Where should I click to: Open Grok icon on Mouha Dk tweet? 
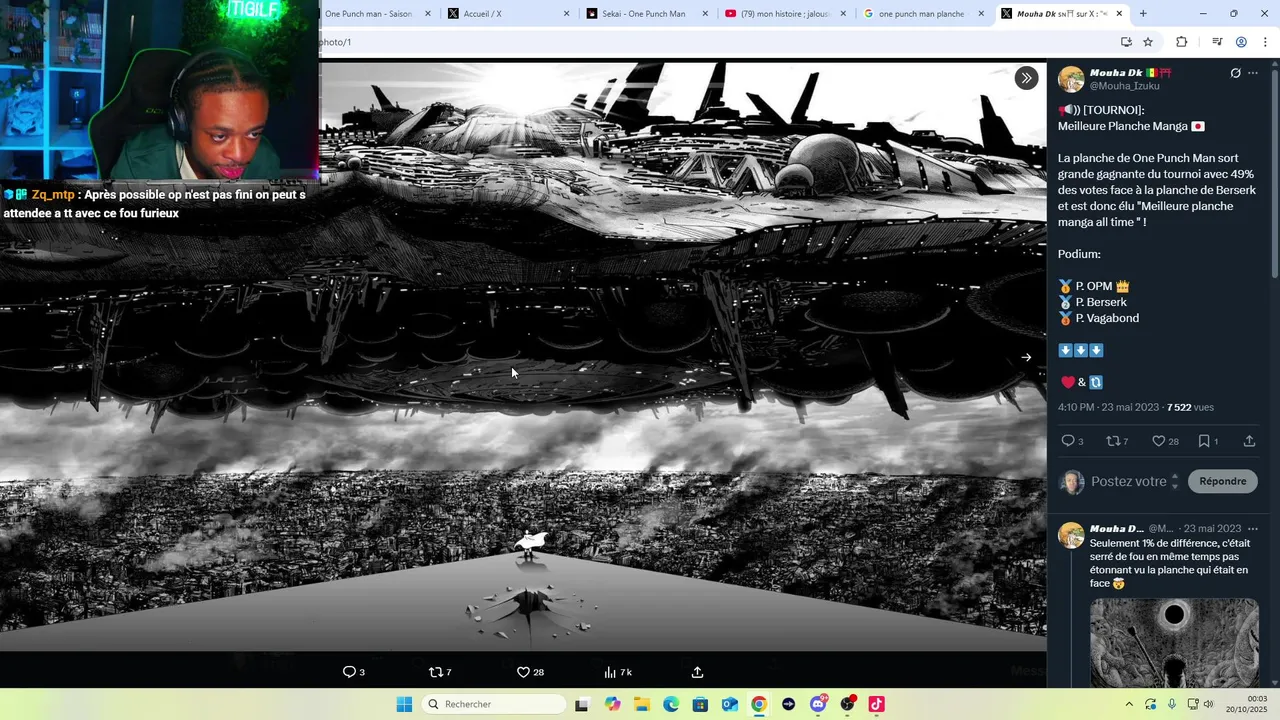pyautogui.click(x=1235, y=73)
